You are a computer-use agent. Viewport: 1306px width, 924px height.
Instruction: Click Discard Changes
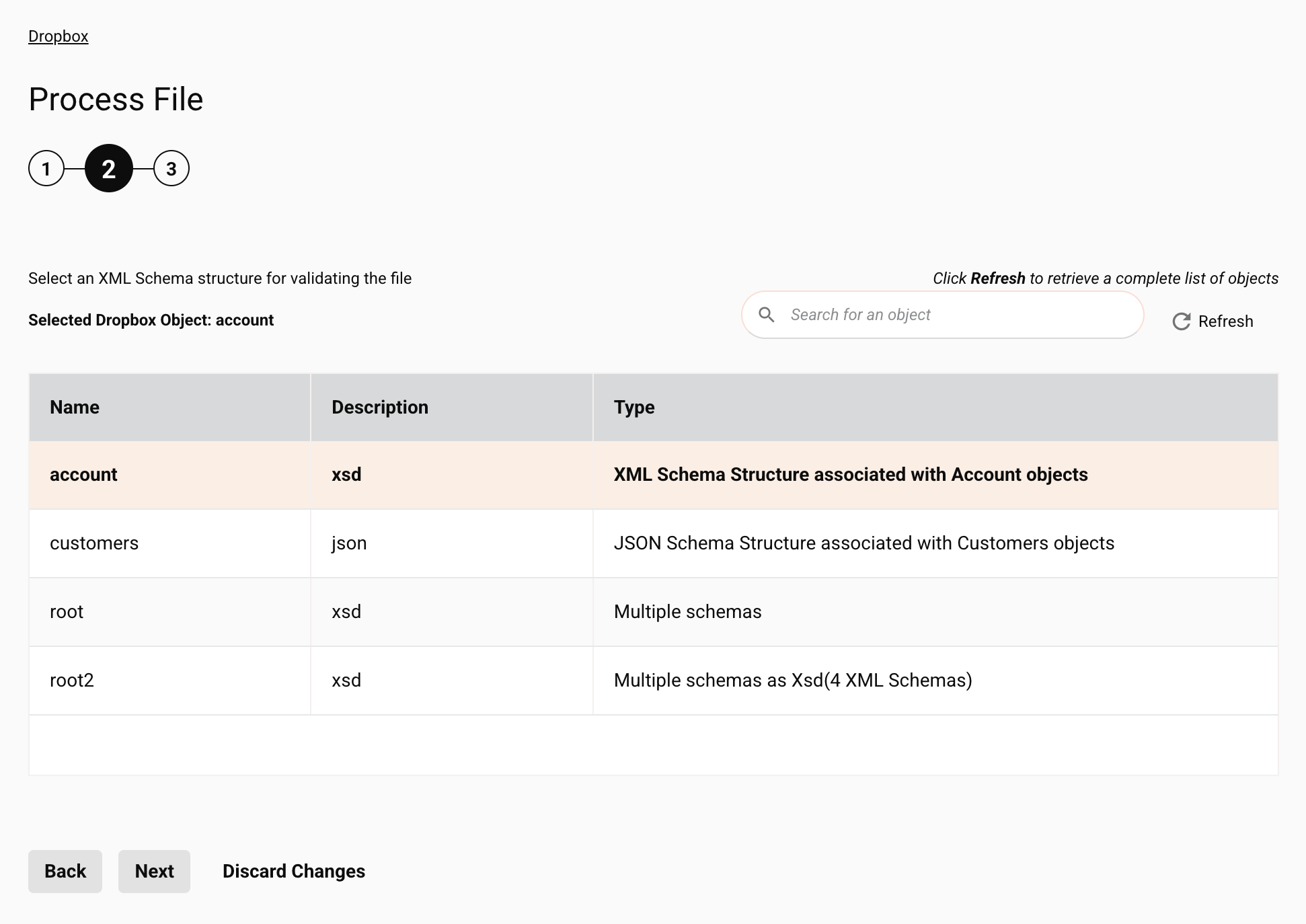[x=293, y=872]
